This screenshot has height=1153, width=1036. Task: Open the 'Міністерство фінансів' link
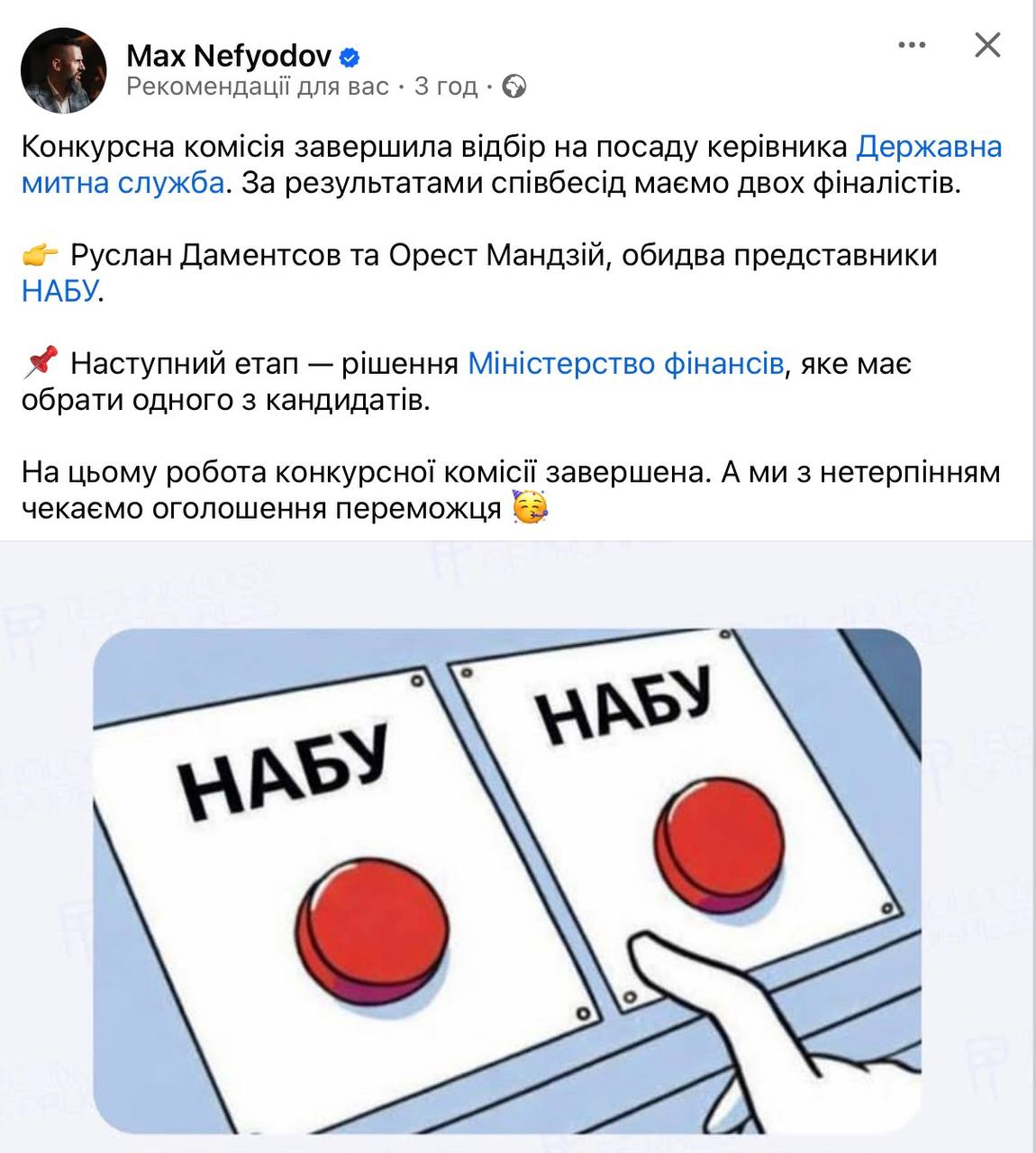tap(625, 363)
